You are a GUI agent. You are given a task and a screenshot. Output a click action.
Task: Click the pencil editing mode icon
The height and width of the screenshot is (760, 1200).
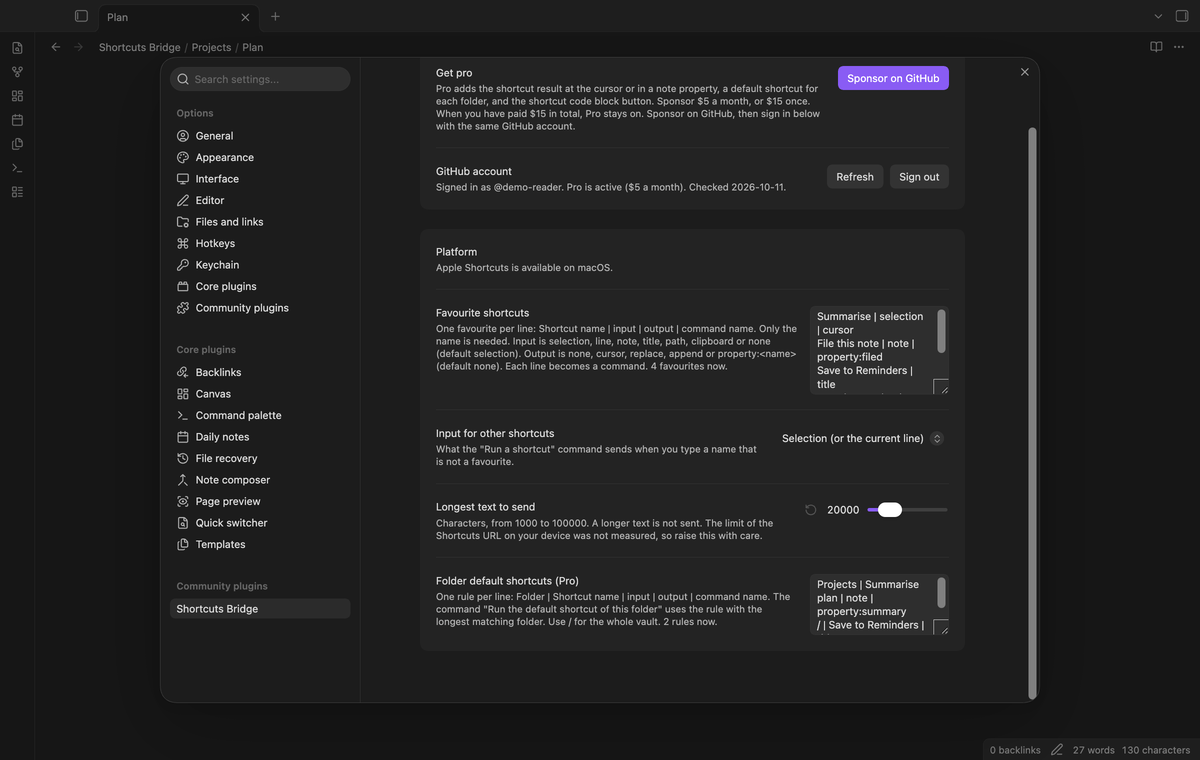coord(1057,750)
